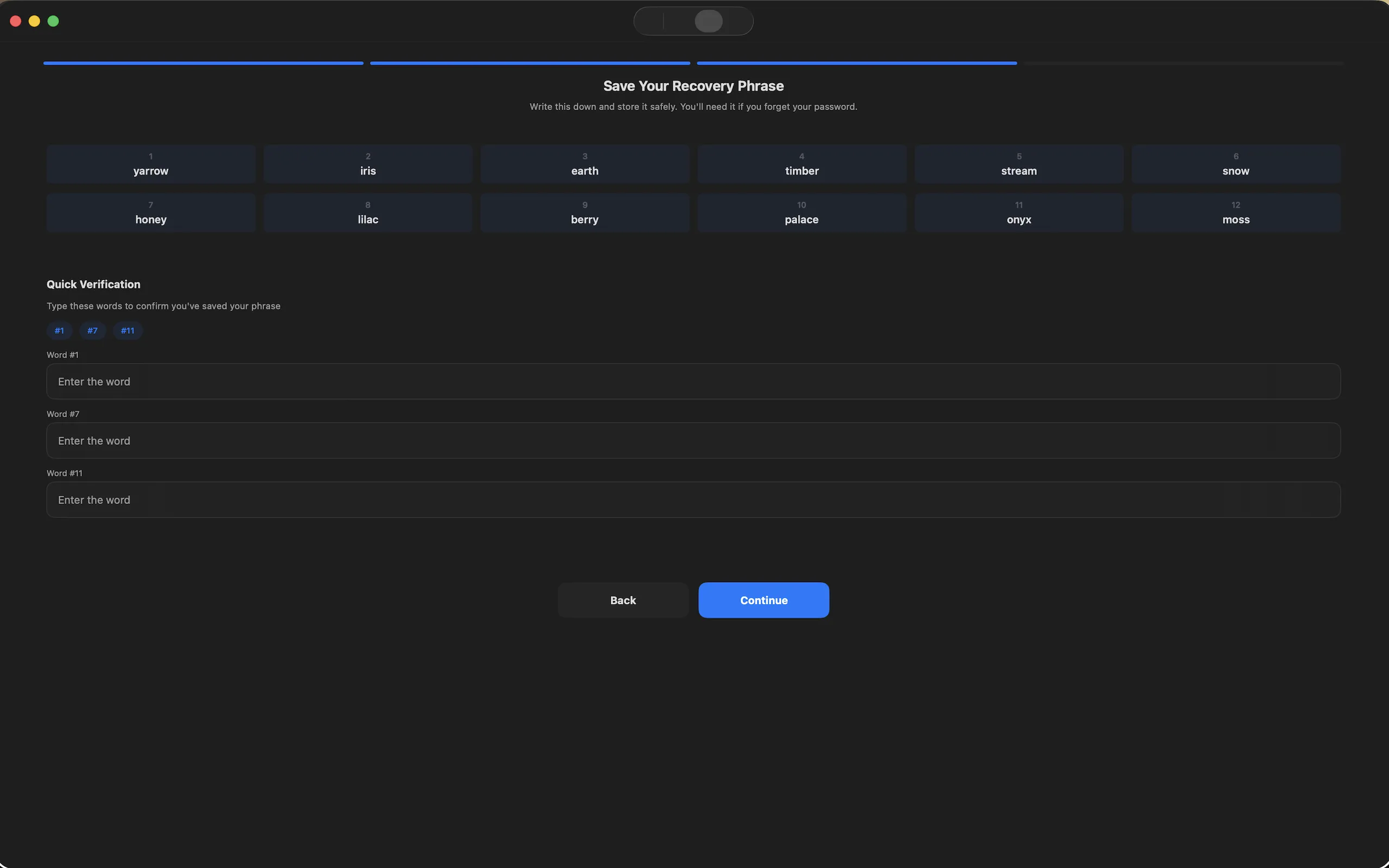Click the 'onyx' word tile
The width and height of the screenshot is (1389, 868).
(1019, 213)
